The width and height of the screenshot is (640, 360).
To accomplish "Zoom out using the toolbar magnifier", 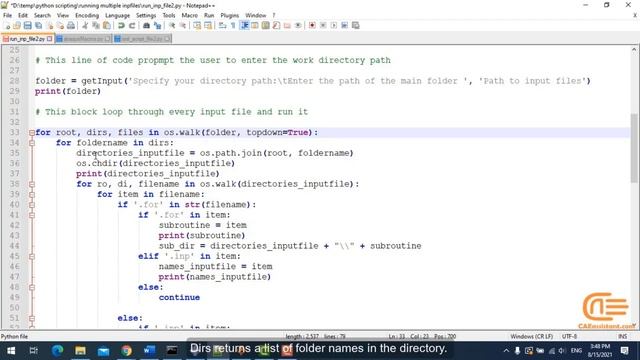I will tap(182, 25).
